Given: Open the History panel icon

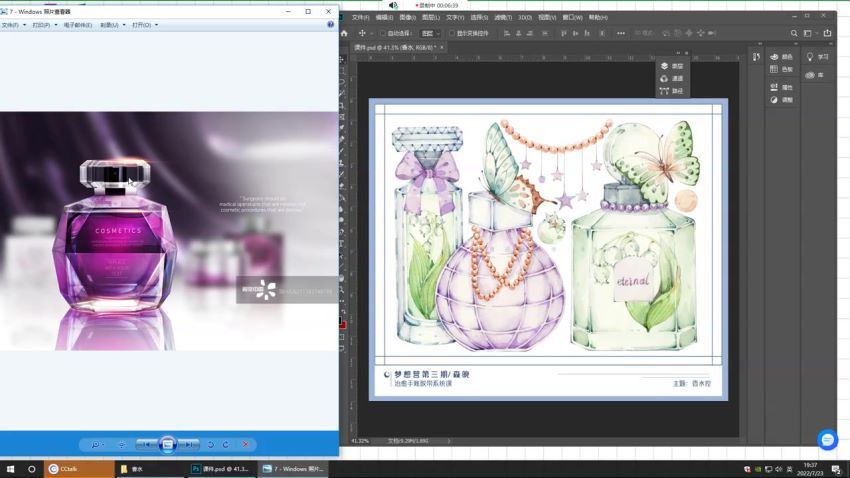Looking at the screenshot, I should point(756,57).
